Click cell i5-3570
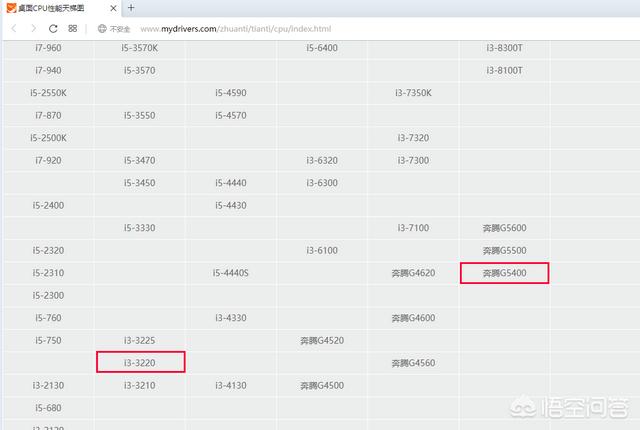This screenshot has width=640, height=430. 139,70
